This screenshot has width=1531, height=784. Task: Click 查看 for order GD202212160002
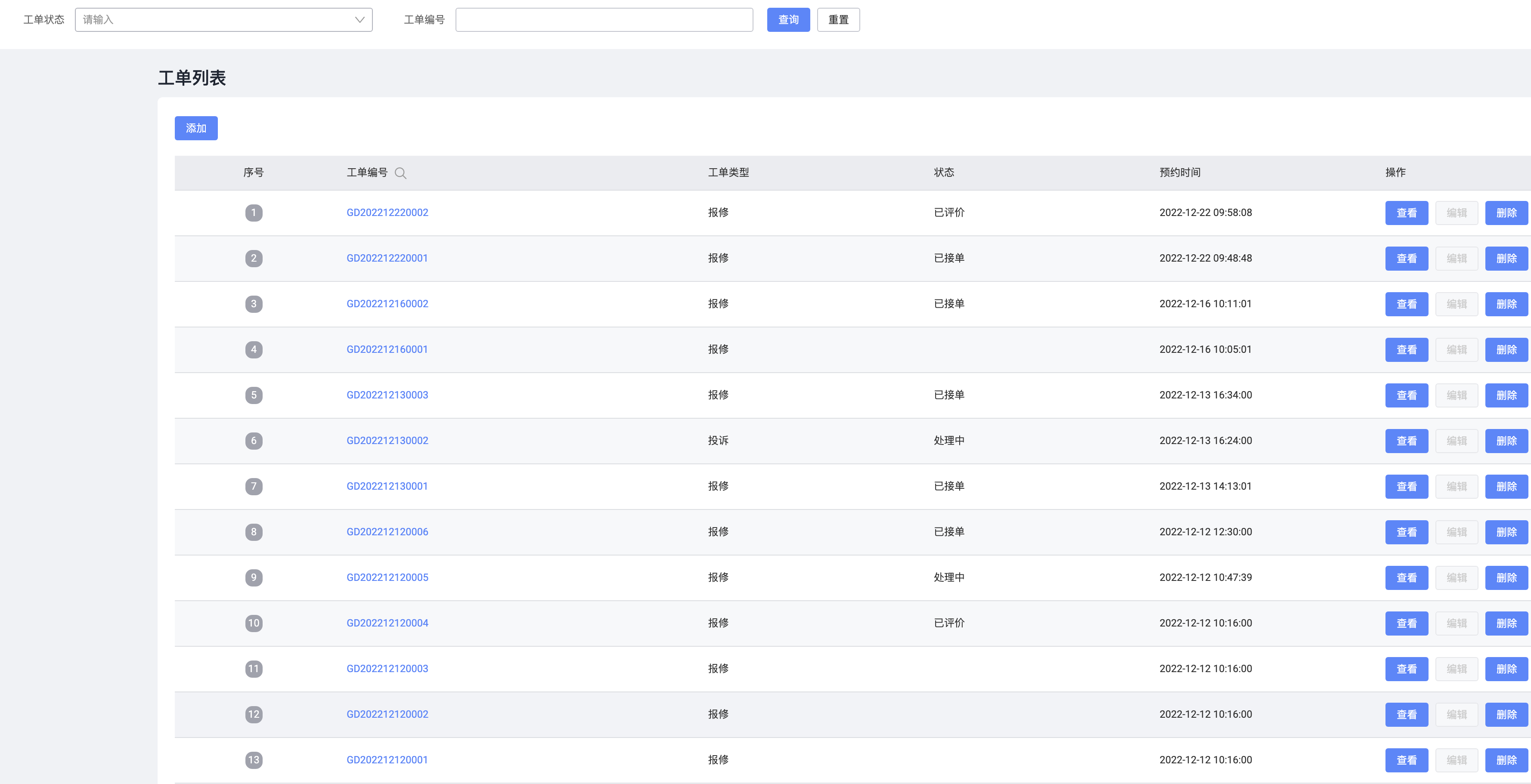1406,304
